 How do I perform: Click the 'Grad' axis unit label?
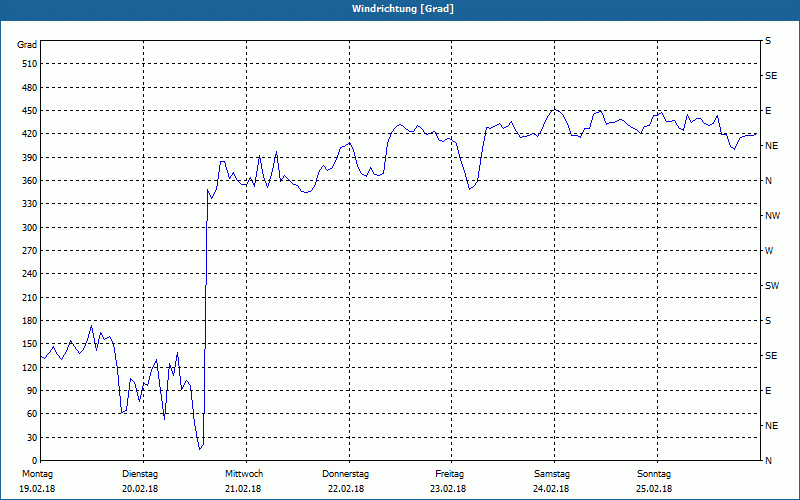click(x=27, y=45)
